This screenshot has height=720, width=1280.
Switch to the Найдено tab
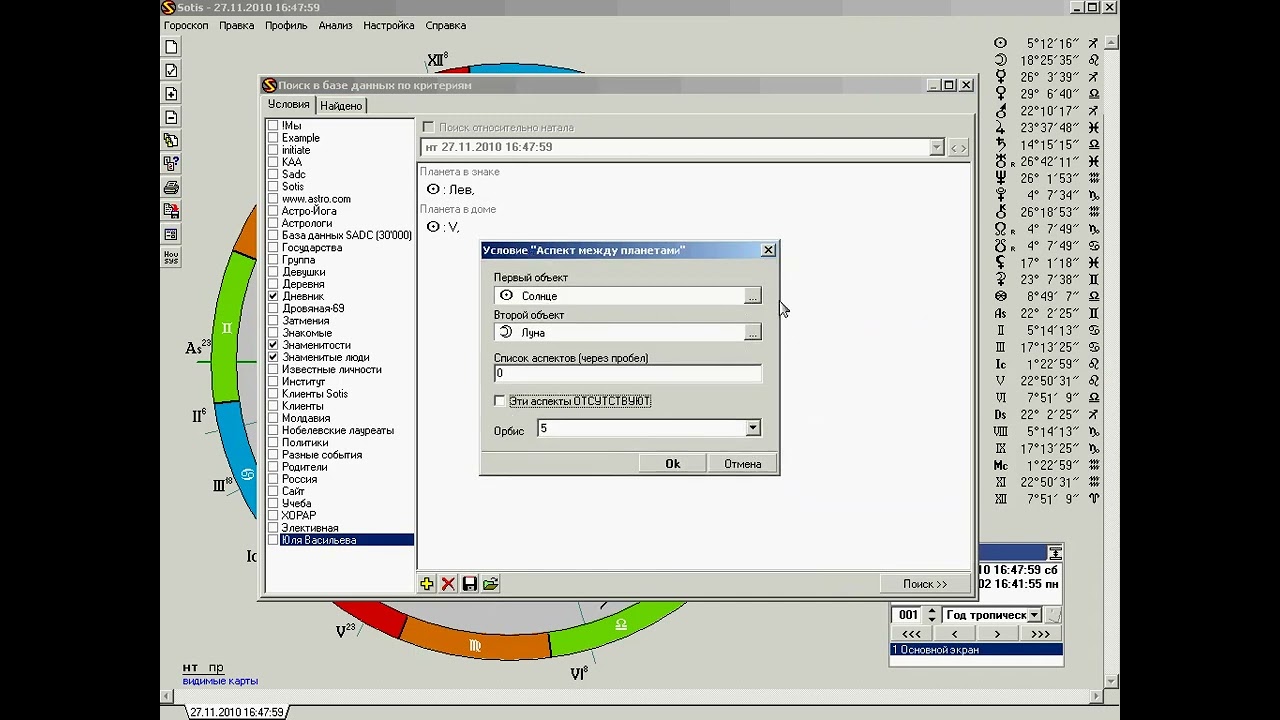tap(341, 106)
